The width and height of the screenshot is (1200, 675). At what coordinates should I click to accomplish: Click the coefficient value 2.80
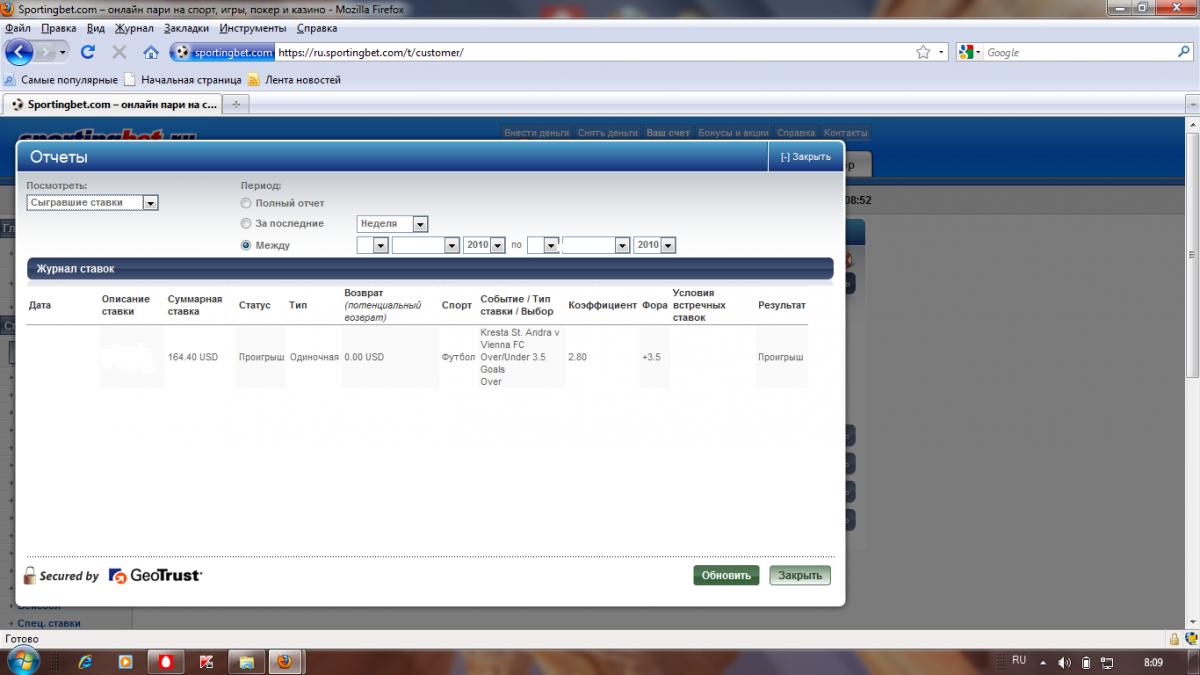coord(578,357)
